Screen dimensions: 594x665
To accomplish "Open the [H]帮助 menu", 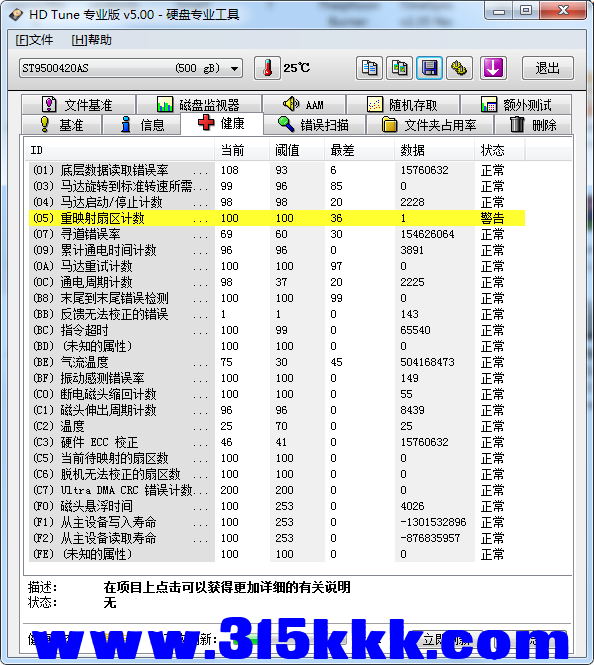I will click(x=92, y=40).
